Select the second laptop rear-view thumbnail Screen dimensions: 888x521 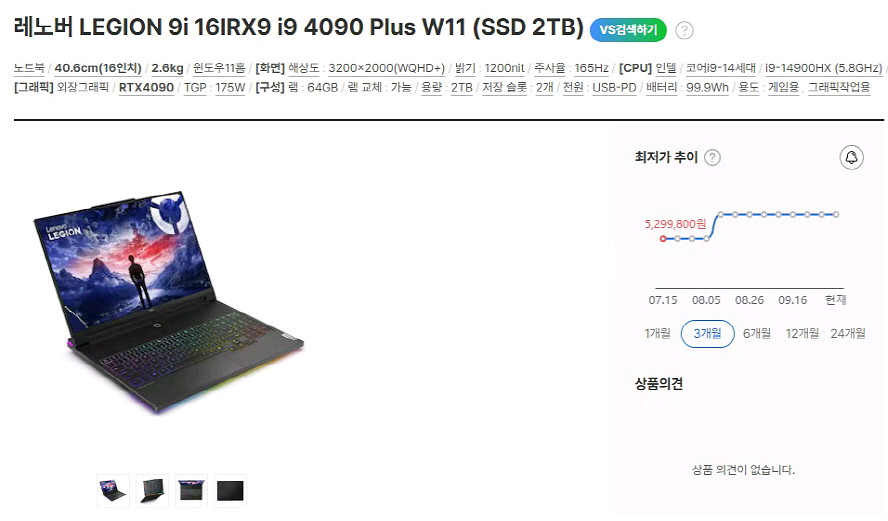[152, 490]
